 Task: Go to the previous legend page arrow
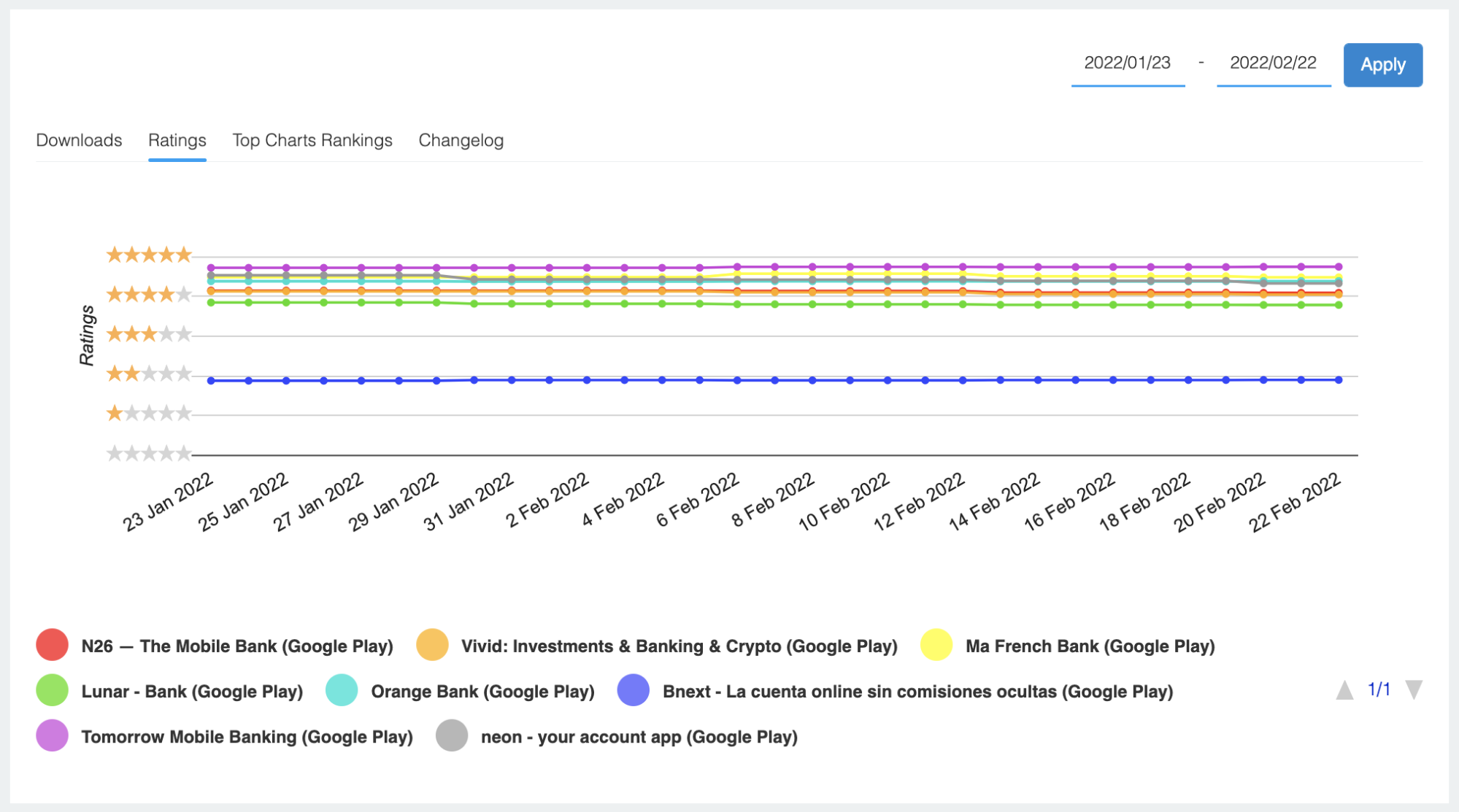click(x=1344, y=690)
